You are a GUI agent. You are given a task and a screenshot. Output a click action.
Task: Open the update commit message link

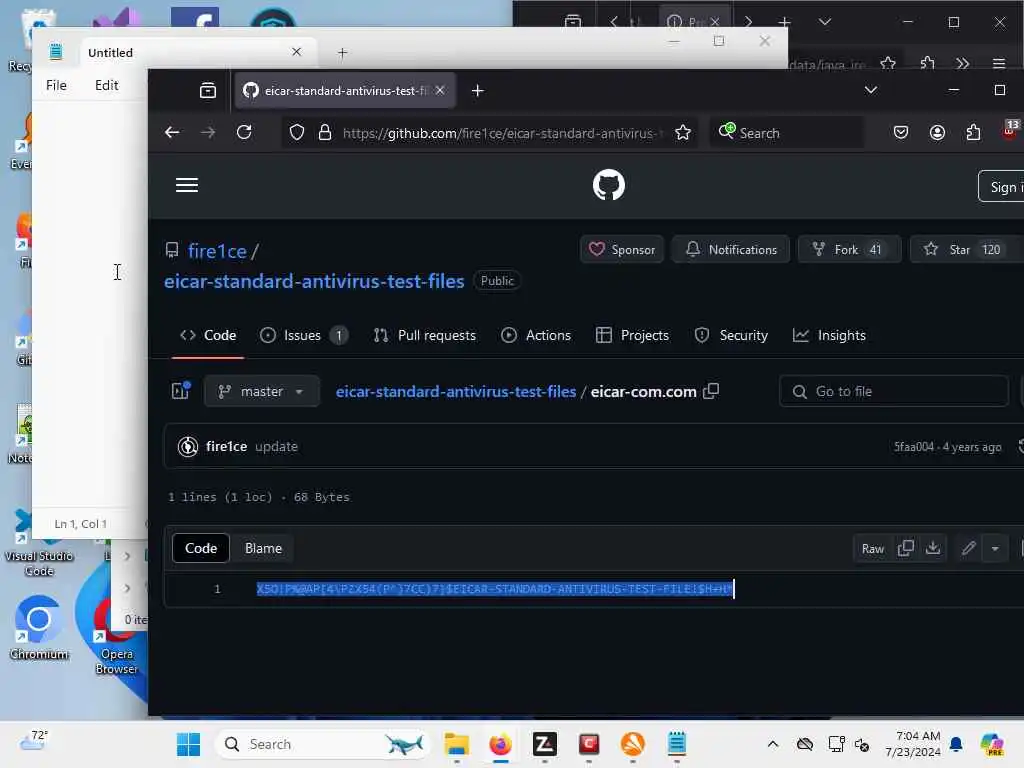(x=276, y=447)
